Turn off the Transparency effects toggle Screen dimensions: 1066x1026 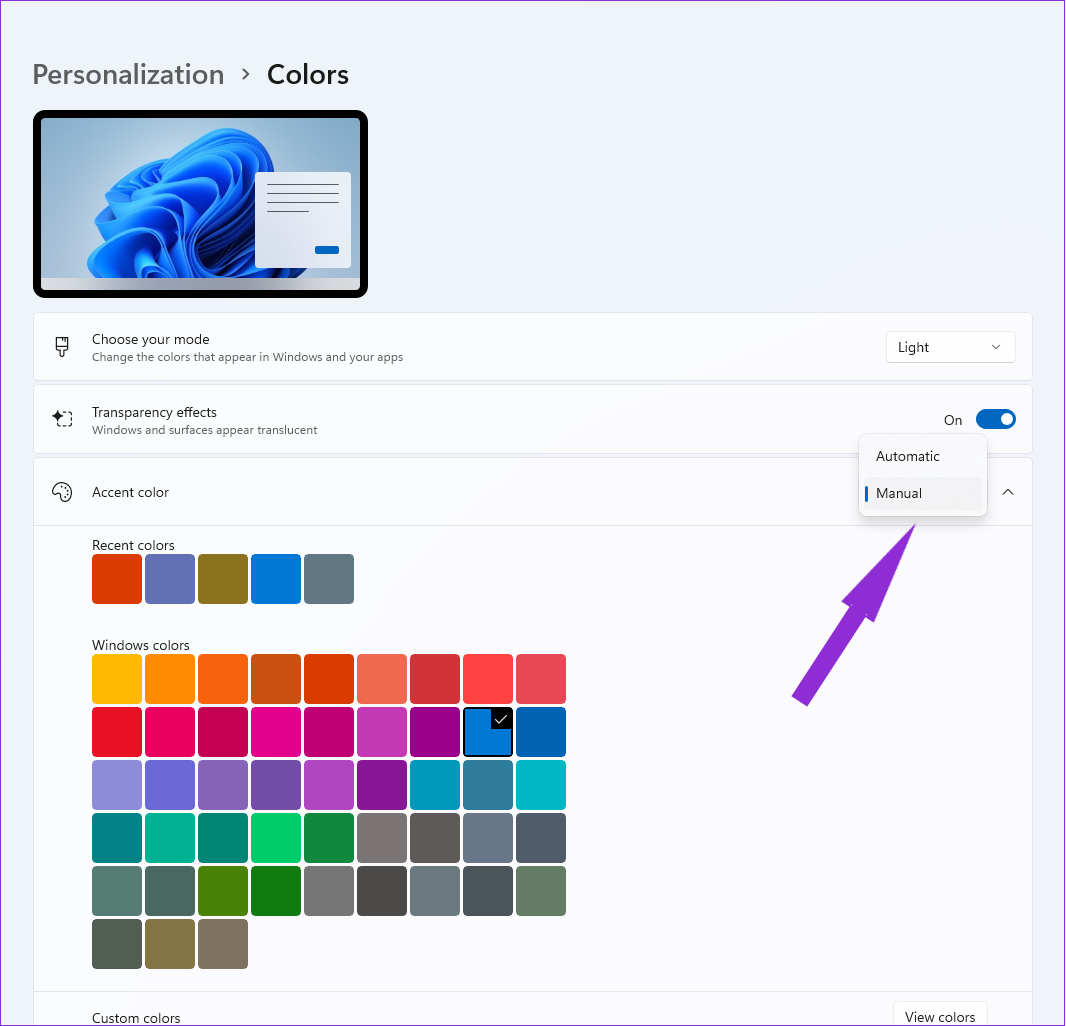click(995, 420)
